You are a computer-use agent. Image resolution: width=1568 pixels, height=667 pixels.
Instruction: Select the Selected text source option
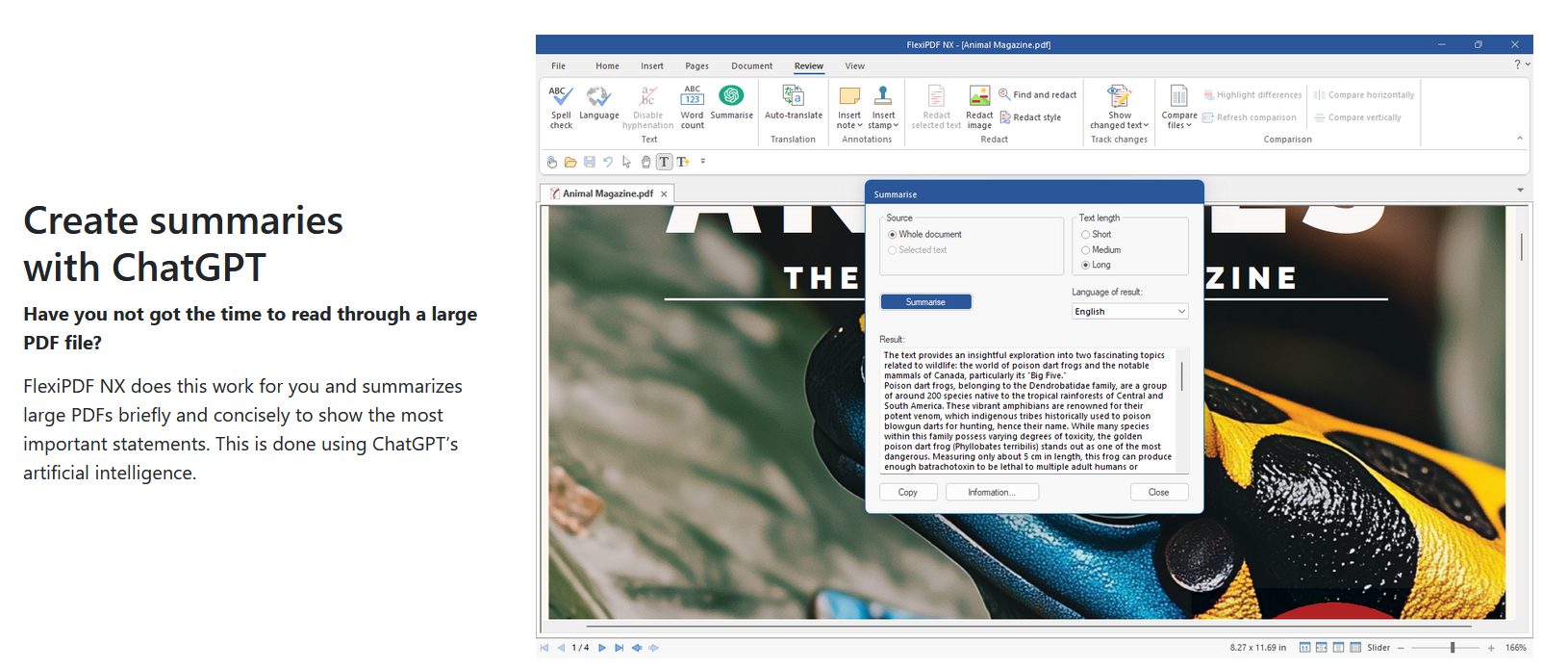coord(918,250)
